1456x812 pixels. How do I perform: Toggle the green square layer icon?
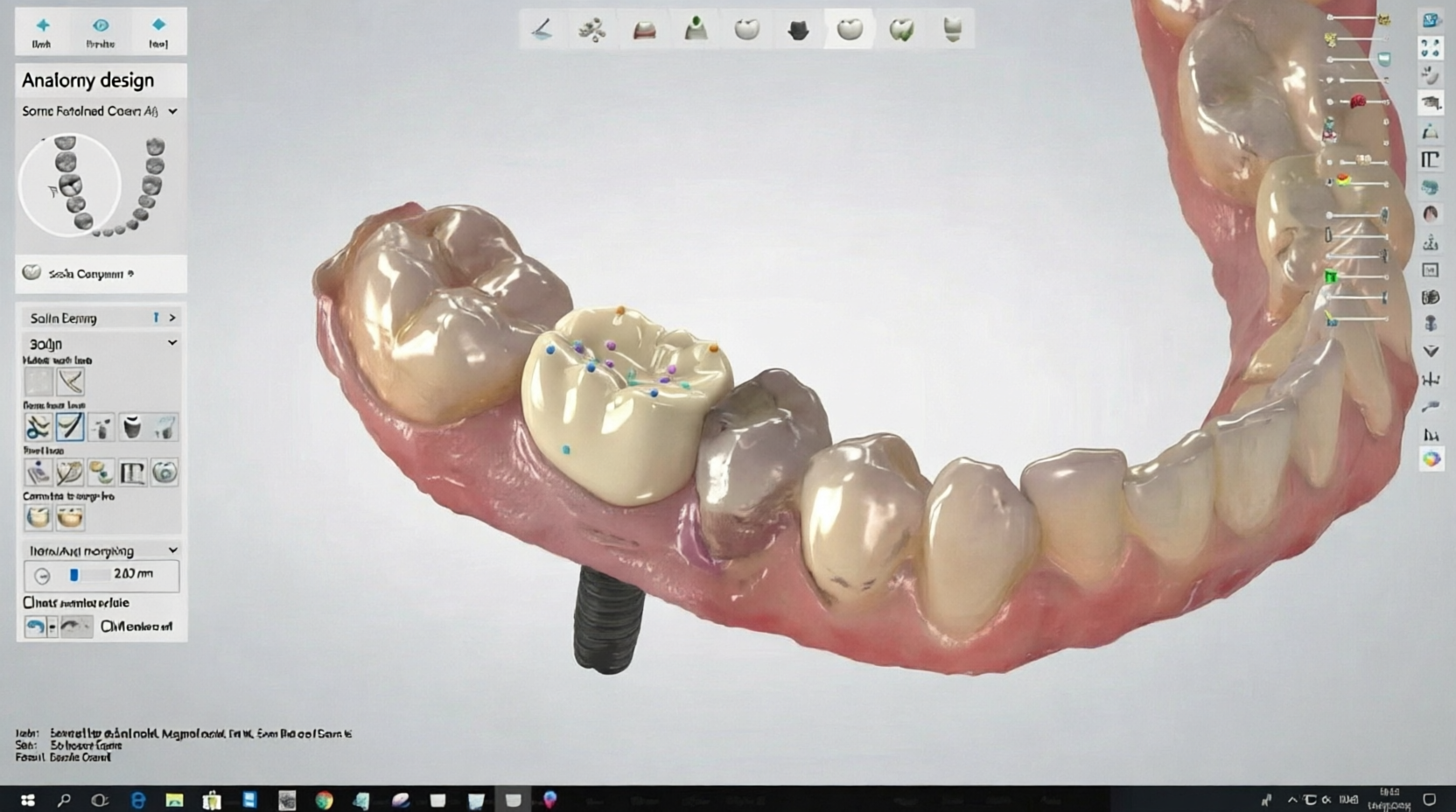pyautogui.click(x=1331, y=276)
